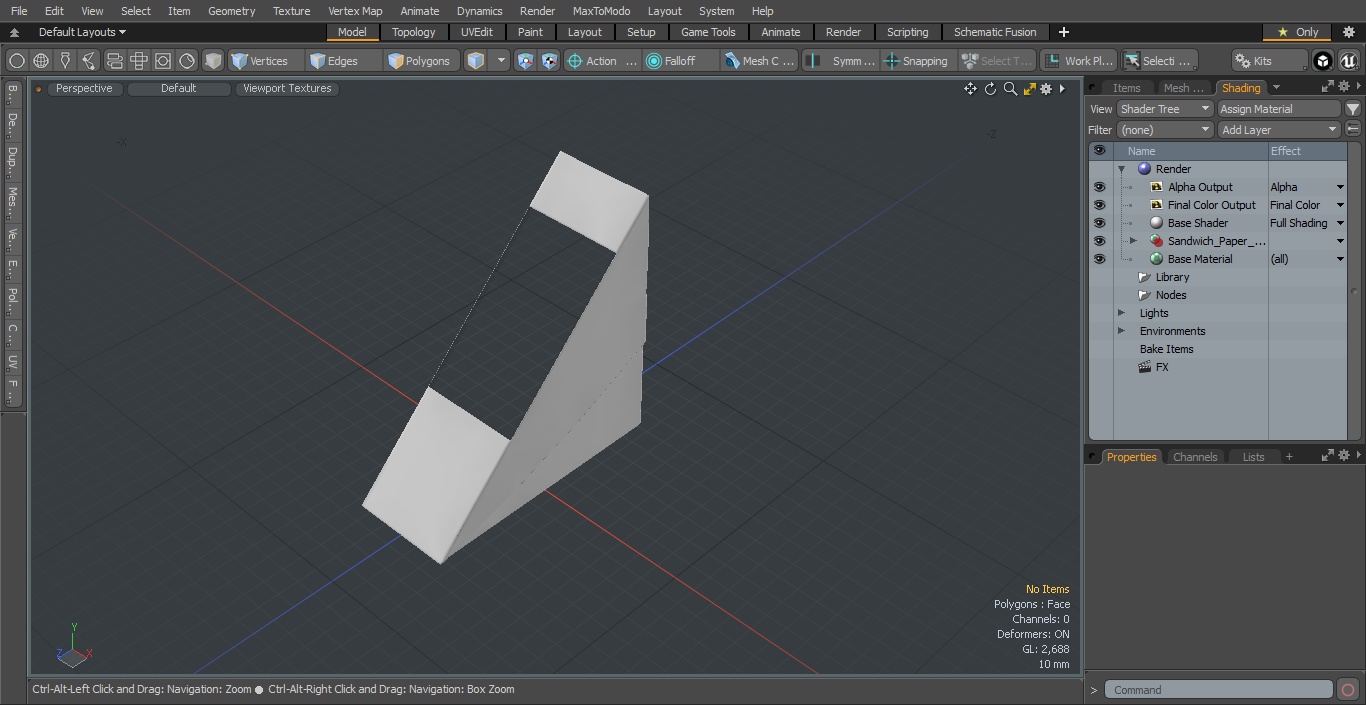Click the gray solid cube icon
The height and width of the screenshot is (705, 1366).
[x=213, y=61]
